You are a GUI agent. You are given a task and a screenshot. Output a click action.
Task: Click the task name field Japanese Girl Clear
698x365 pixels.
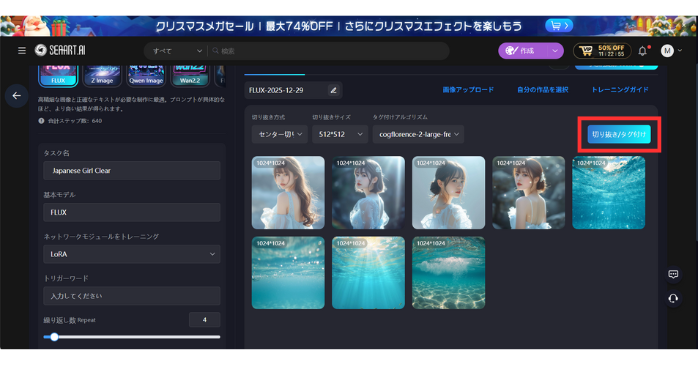tap(132, 170)
